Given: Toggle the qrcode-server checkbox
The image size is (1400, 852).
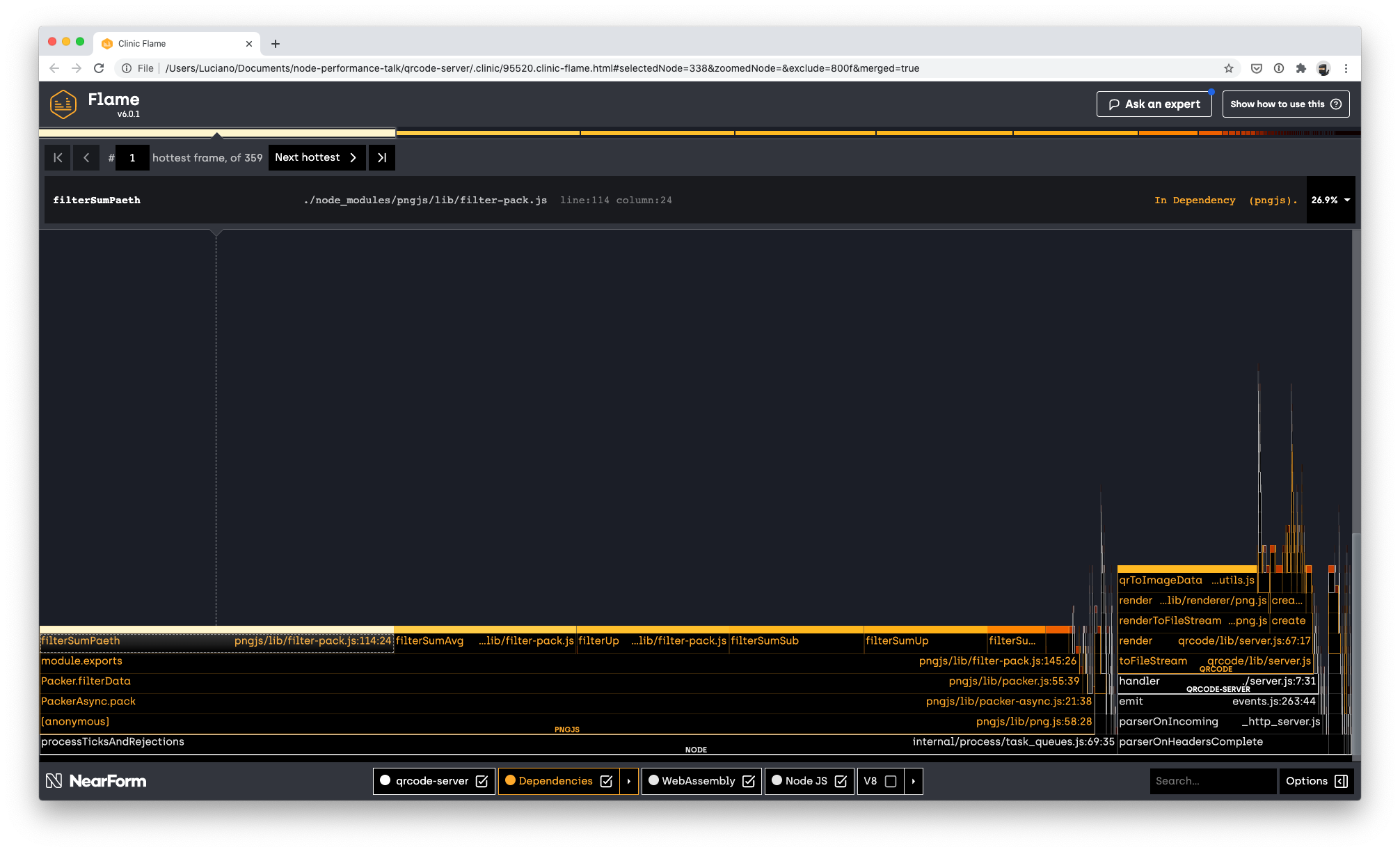Looking at the screenshot, I should pyautogui.click(x=482, y=781).
